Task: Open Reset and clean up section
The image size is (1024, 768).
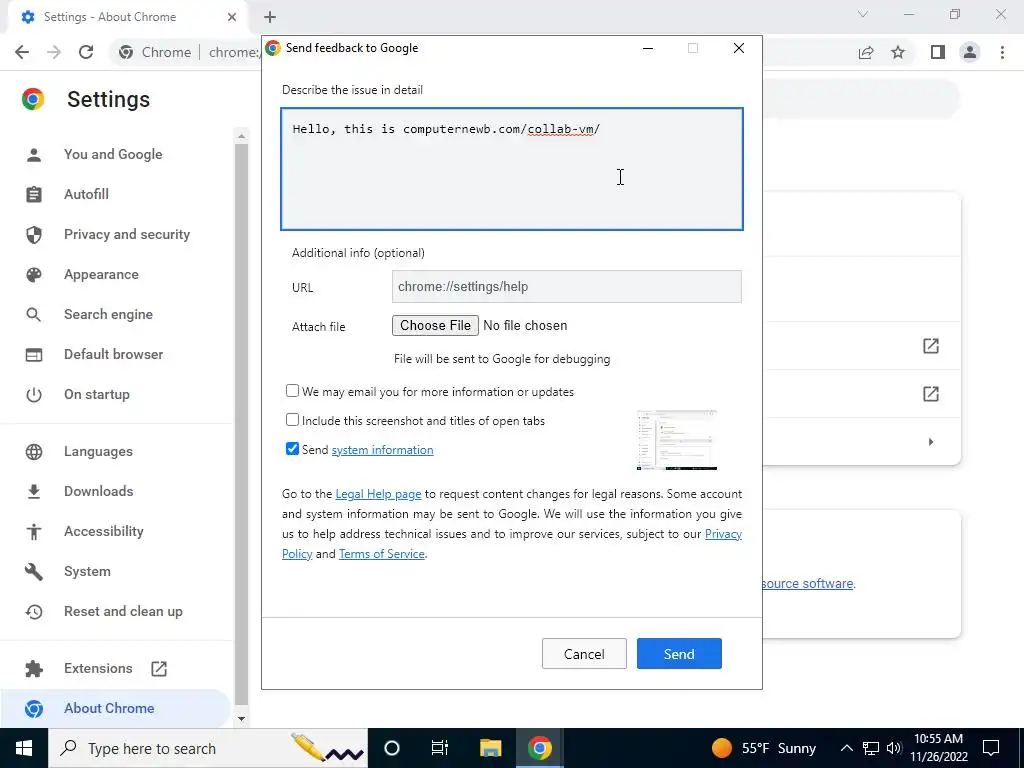Action: point(123,611)
